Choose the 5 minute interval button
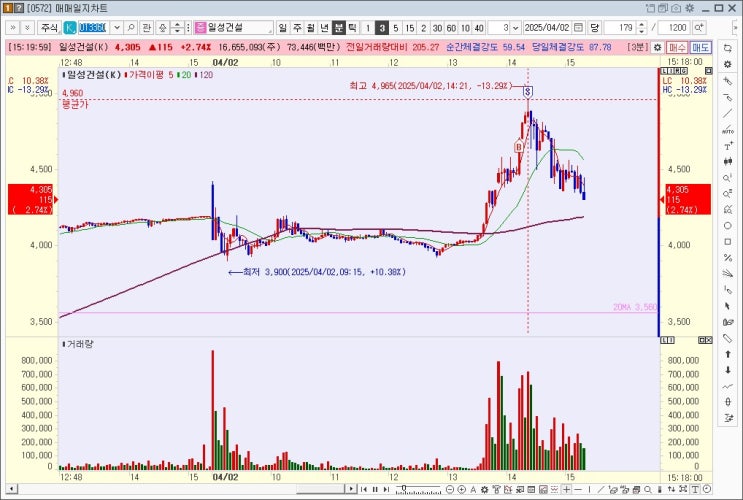The image size is (743, 500). click(x=396, y=28)
